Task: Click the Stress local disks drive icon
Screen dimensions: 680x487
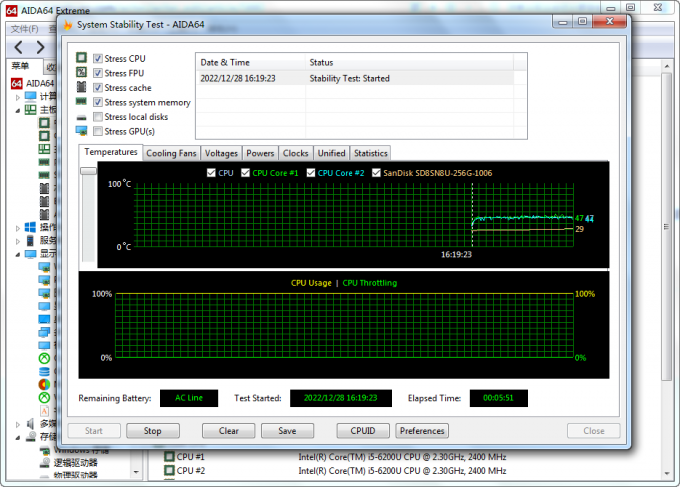Action: pos(82,117)
